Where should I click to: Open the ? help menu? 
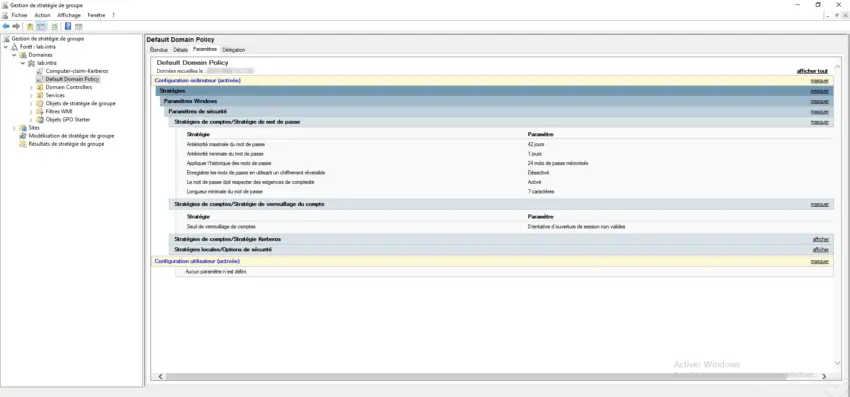(113, 15)
